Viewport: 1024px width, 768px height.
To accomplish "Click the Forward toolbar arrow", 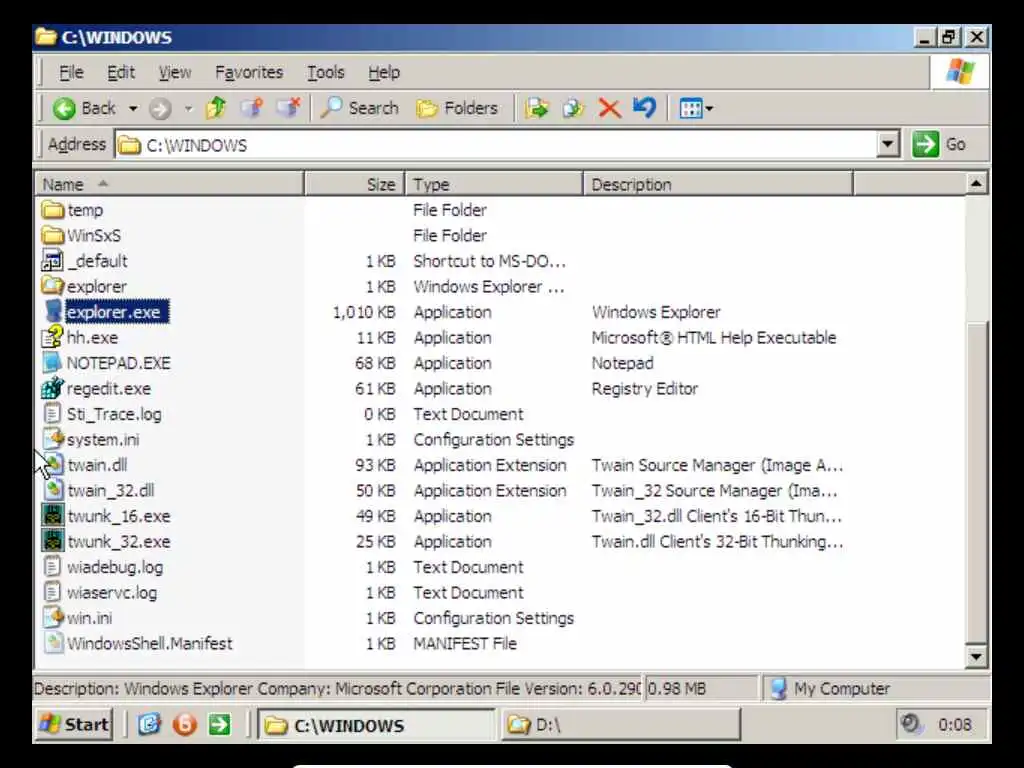I will point(160,108).
